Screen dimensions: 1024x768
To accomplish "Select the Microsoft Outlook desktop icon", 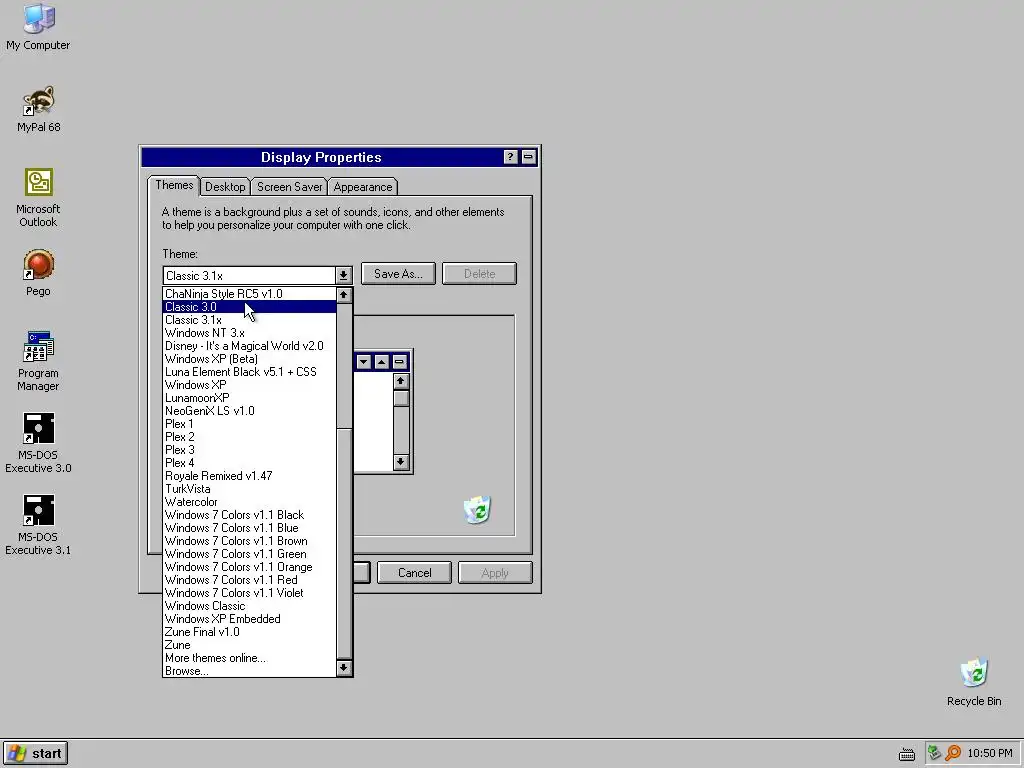I will coord(38,198).
